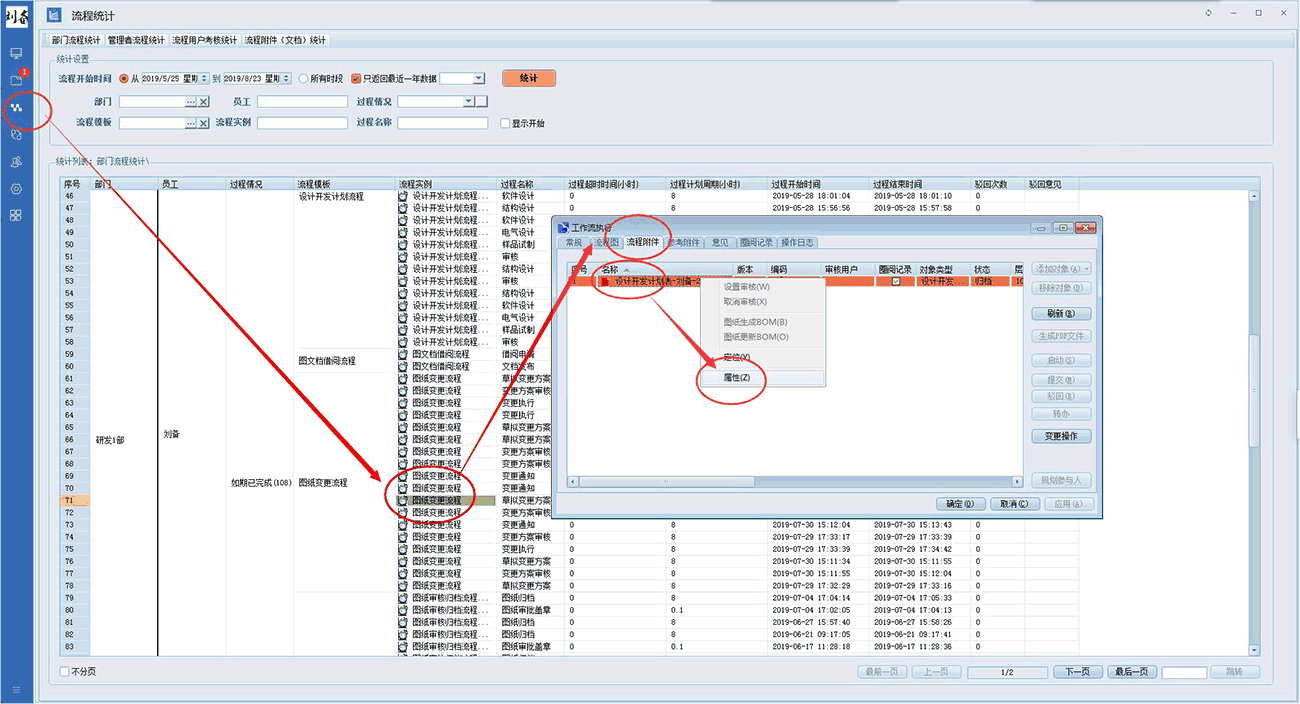Click instance icon in row 83 of 流程实例

403,647
